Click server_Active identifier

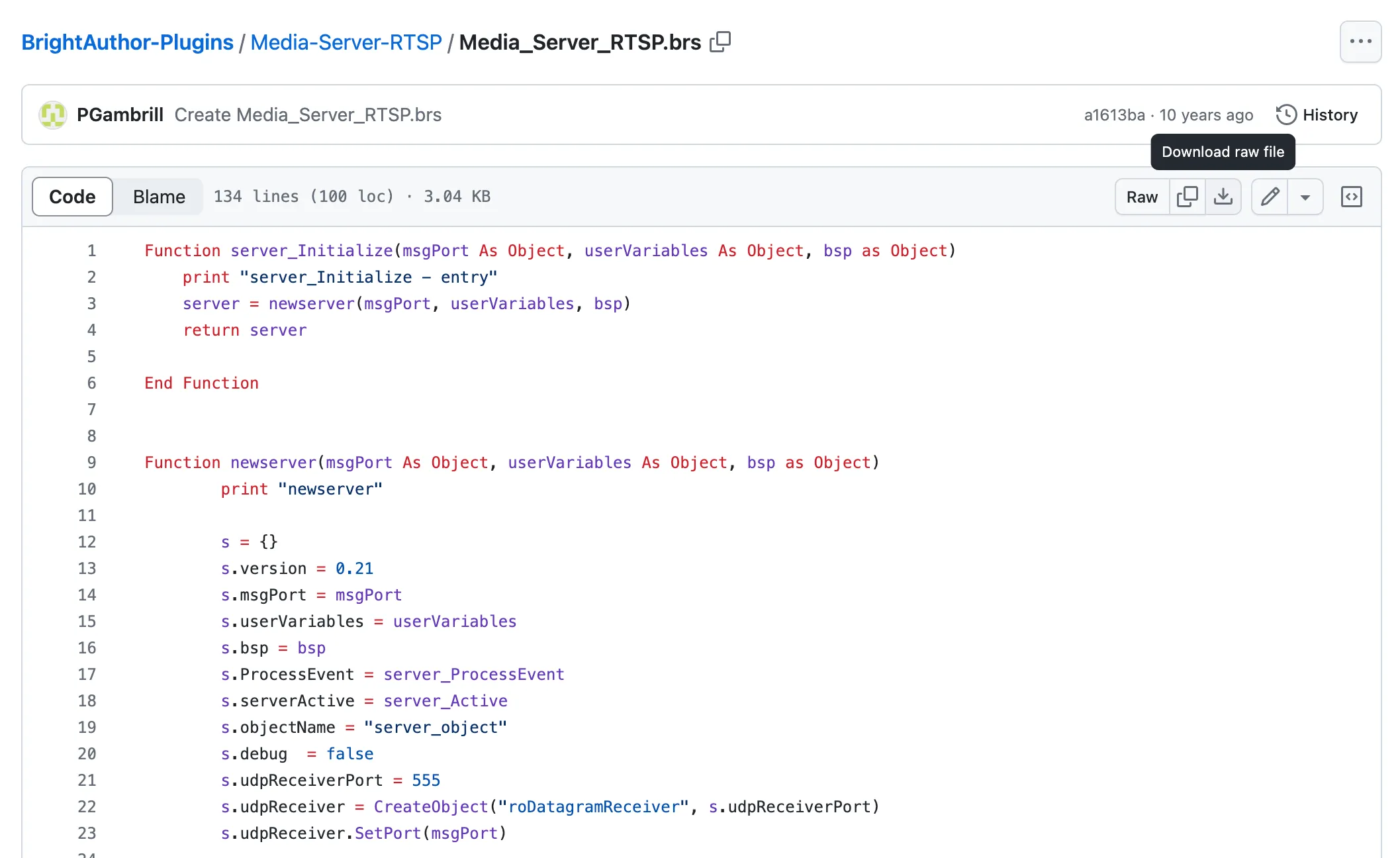coord(445,701)
